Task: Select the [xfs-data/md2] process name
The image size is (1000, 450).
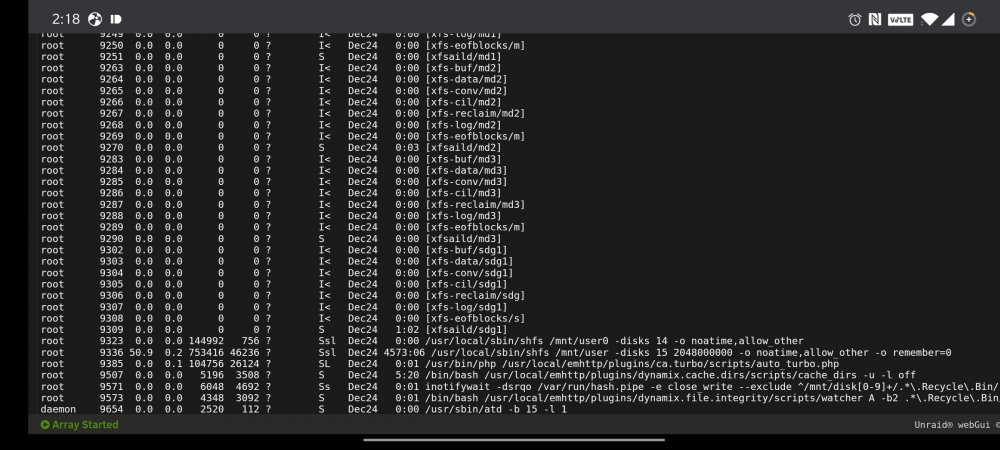Action: 466,80
